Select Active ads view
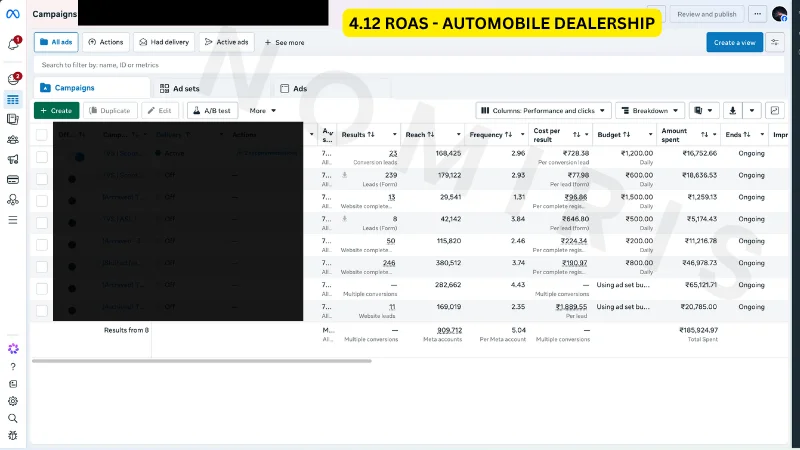This screenshot has width=800, height=450. [x=227, y=42]
